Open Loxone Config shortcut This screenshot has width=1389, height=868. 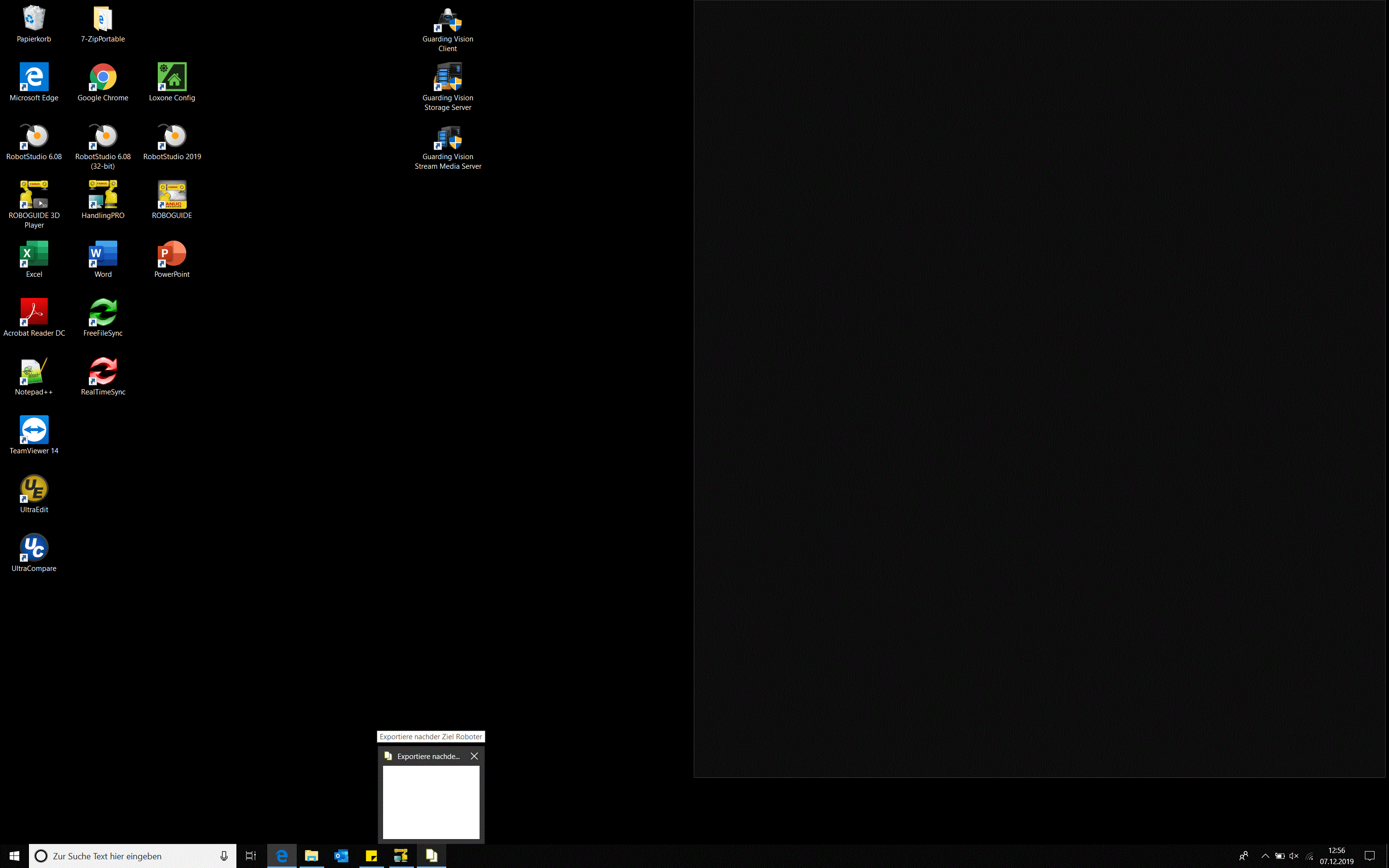coord(172,82)
